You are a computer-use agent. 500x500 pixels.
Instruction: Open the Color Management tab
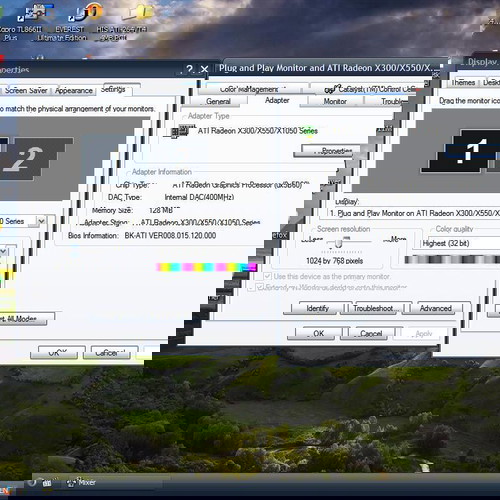coord(250,89)
